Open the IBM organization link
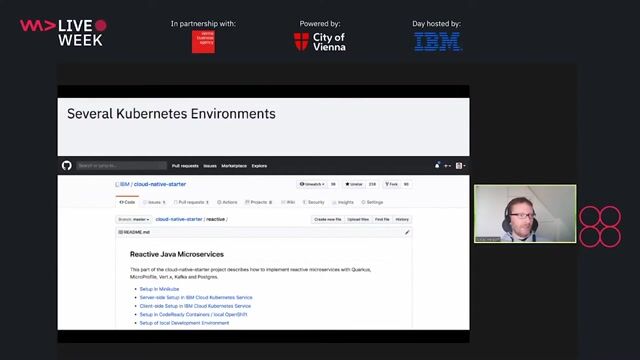 (x=124, y=184)
